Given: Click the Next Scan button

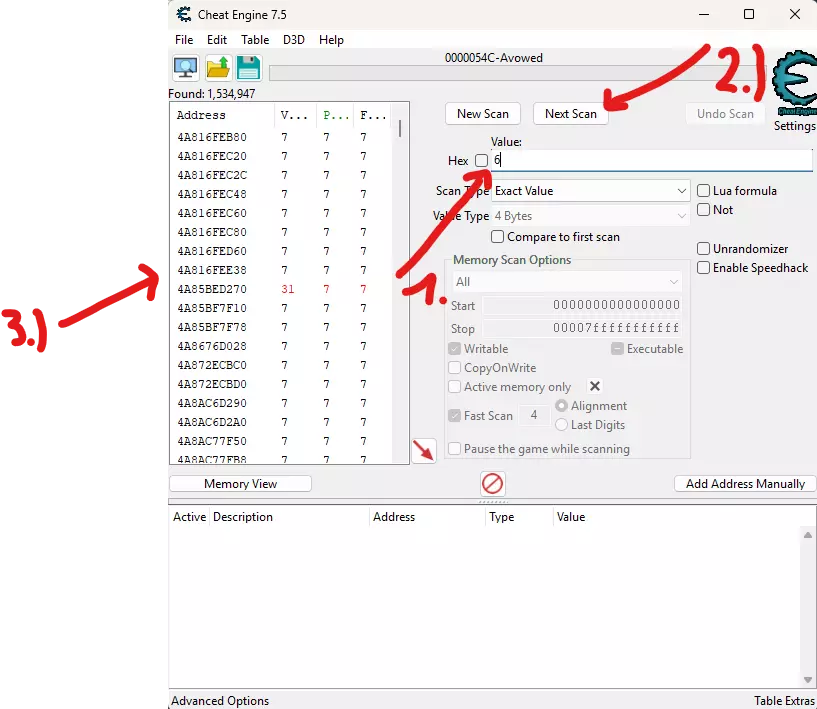Looking at the screenshot, I should (571, 114).
